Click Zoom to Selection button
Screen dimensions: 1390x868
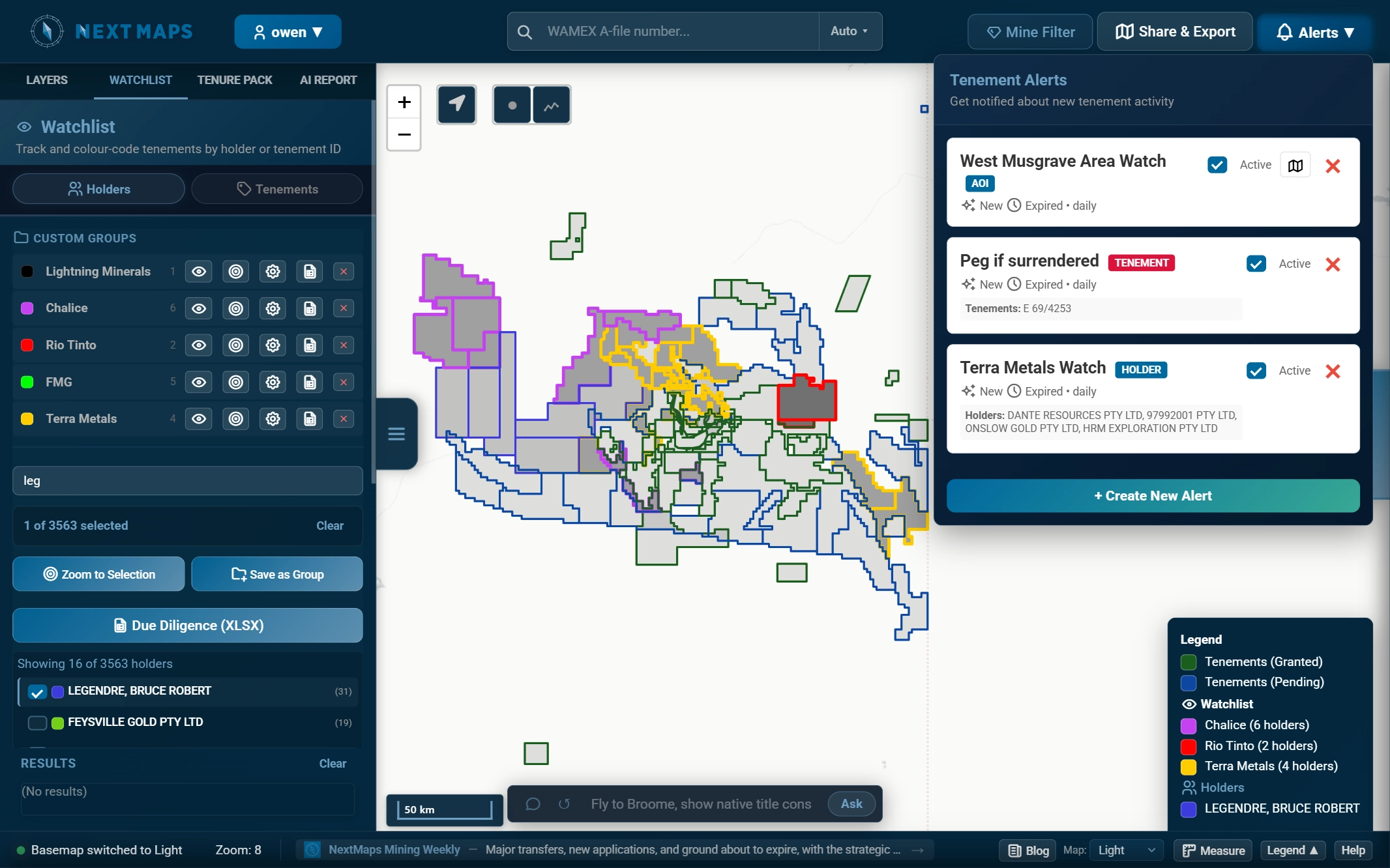[99, 574]
